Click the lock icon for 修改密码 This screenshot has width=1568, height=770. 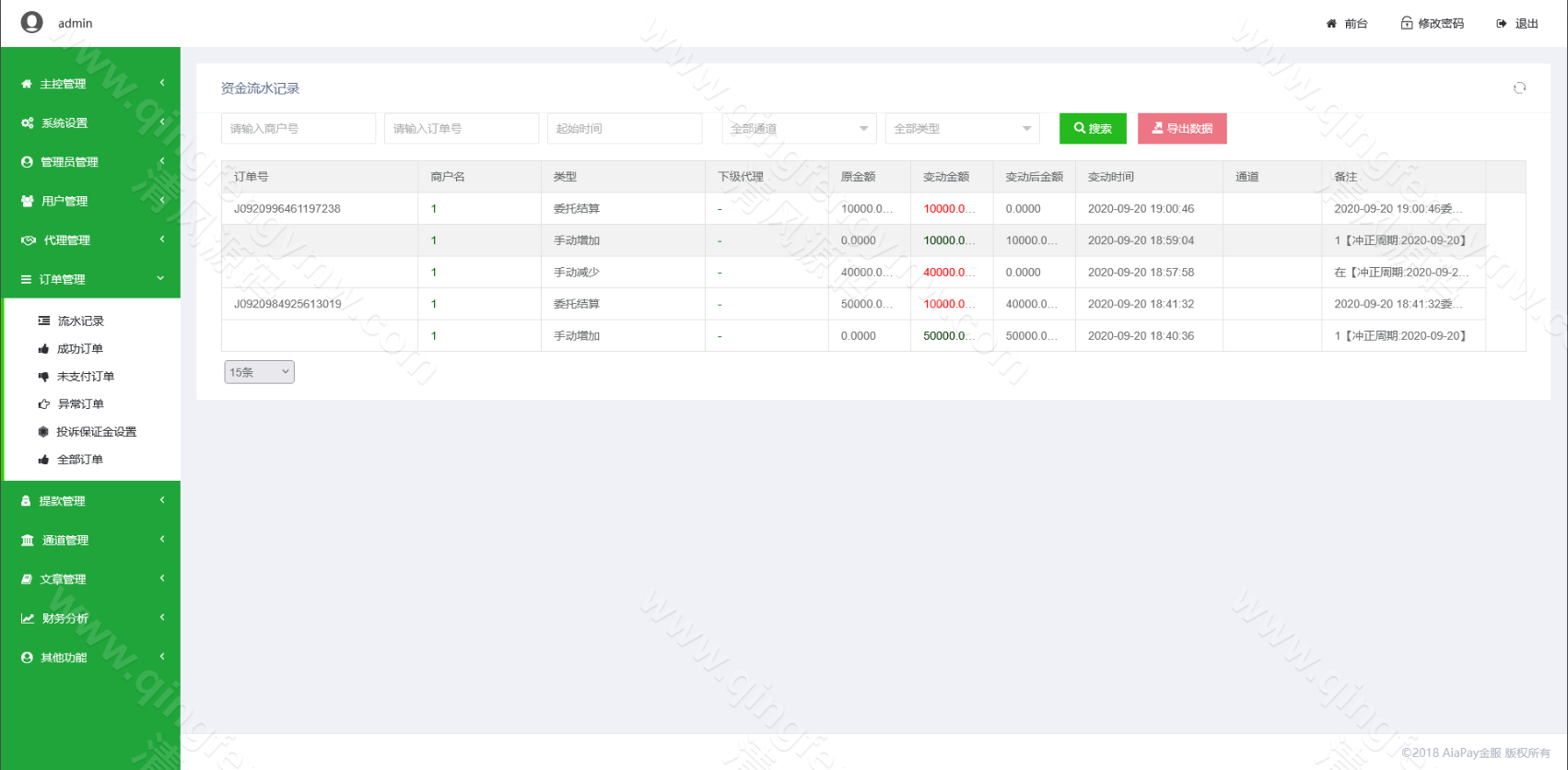point(1407,23)
